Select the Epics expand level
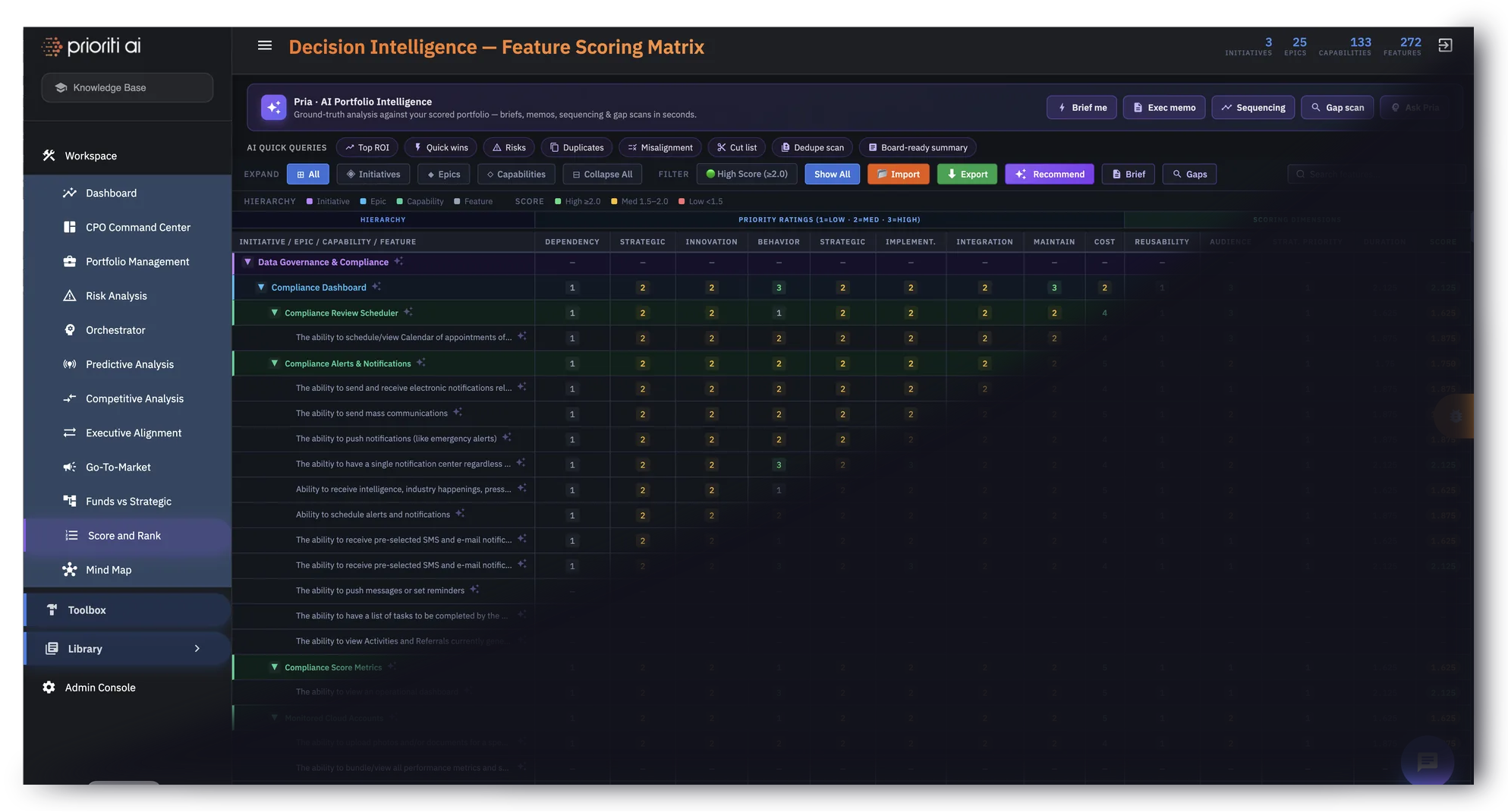Image resolution: width=1508 pixels, height=812 pixels. 444,174
